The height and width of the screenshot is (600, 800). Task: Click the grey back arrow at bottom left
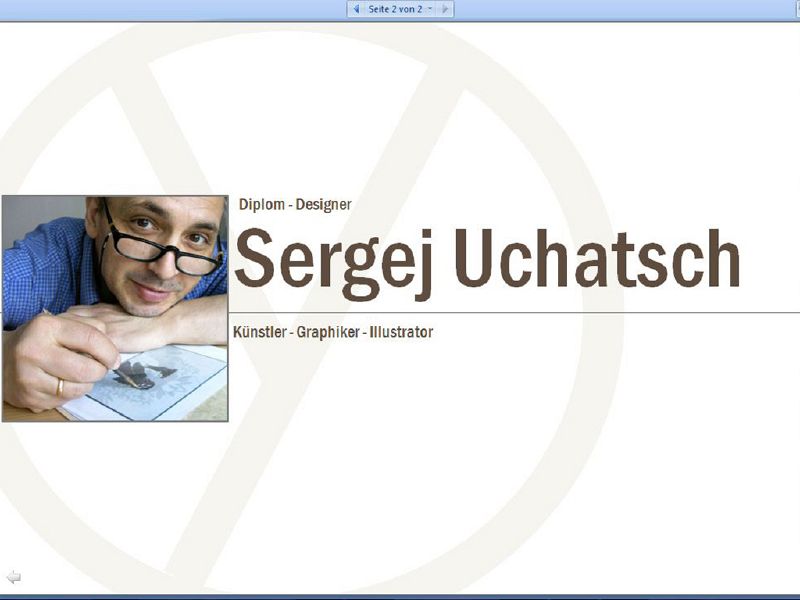tap(13, 577)
